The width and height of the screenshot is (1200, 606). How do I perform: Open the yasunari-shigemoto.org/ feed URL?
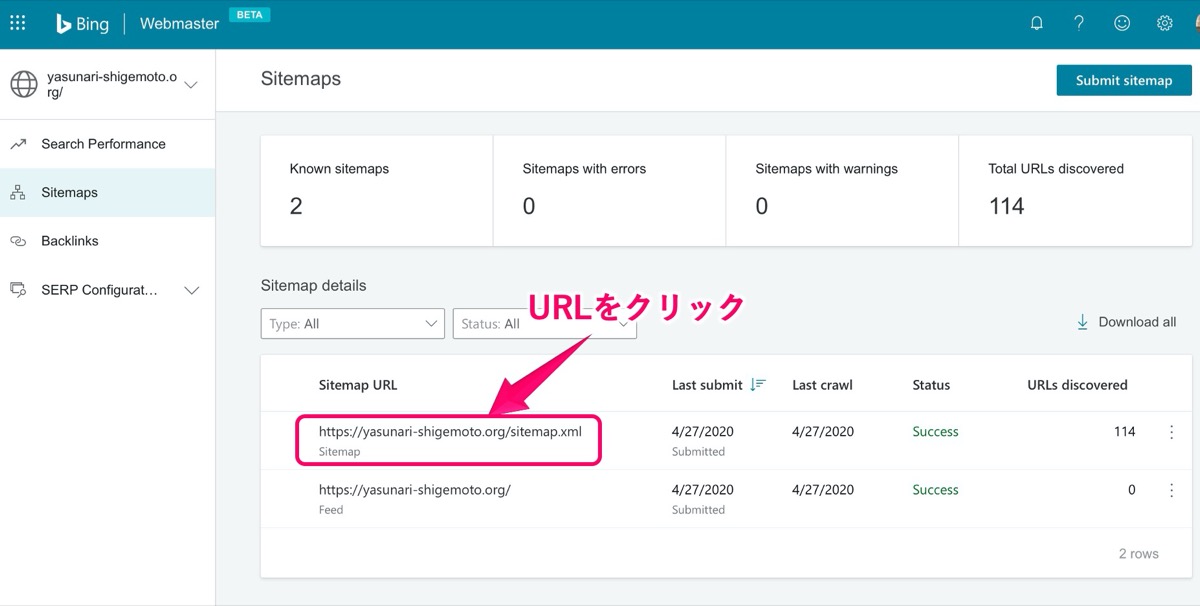tap(415, 490)
